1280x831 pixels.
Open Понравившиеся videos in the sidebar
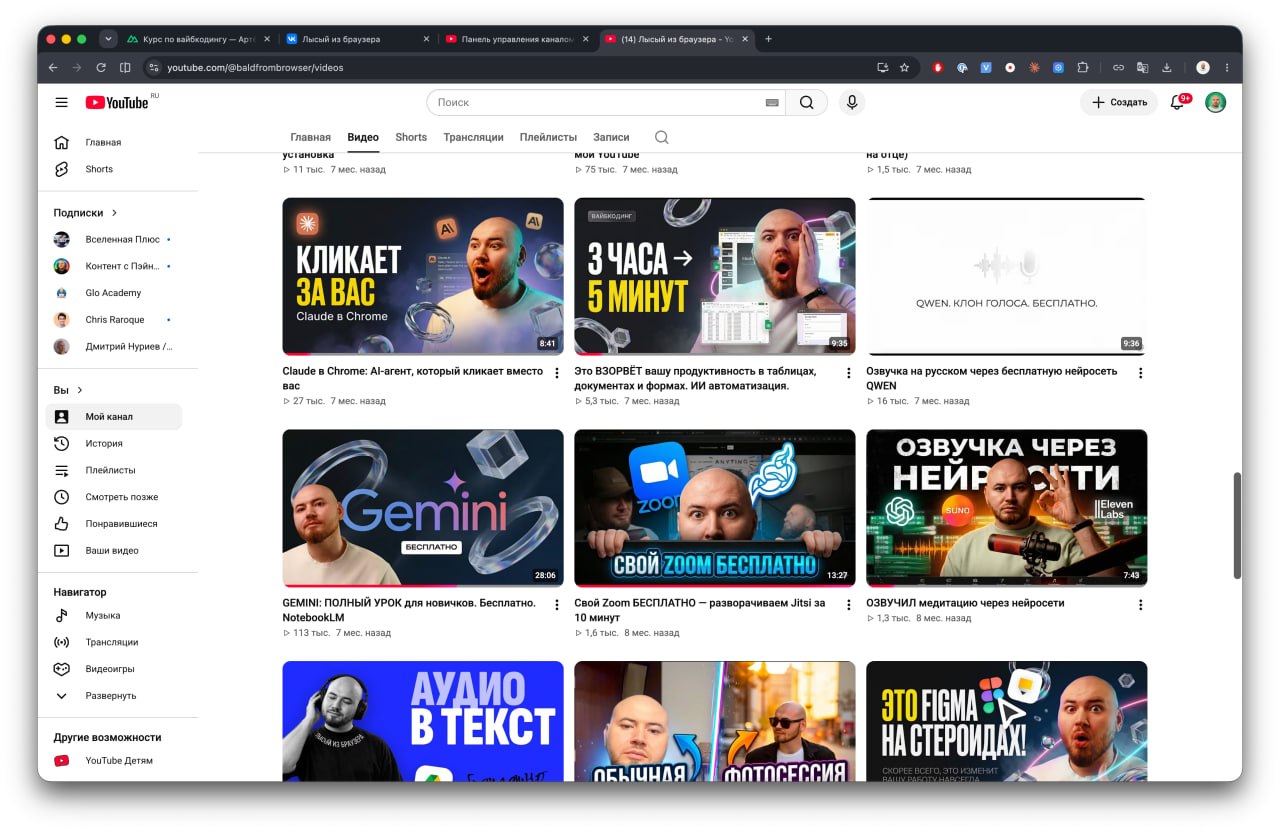pyautogui.click(x=114, y=524)
